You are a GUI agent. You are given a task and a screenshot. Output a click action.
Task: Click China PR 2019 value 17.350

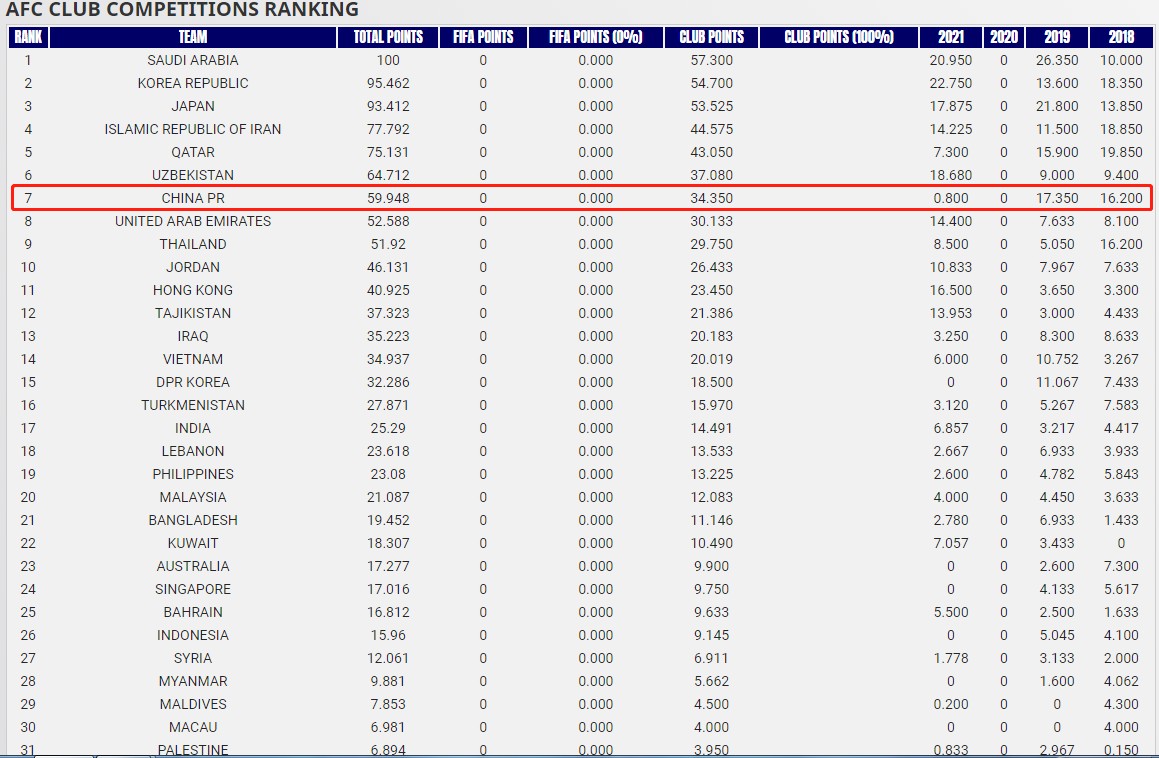[x=1057, y=198]
